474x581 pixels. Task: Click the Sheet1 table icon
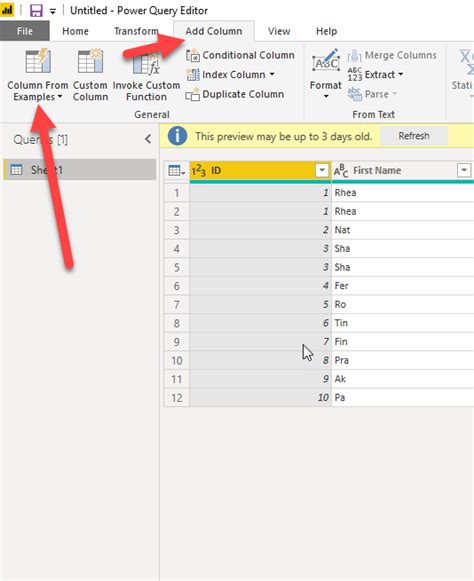16,170
